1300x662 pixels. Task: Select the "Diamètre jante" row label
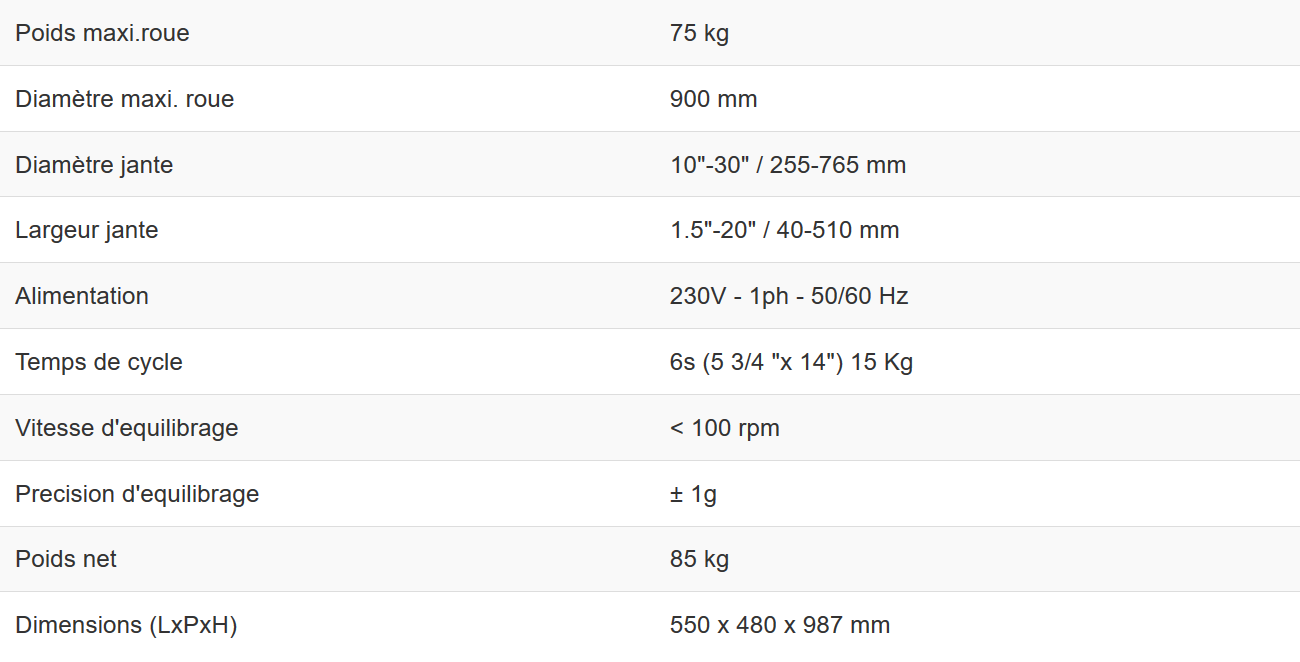pos(94,165)
